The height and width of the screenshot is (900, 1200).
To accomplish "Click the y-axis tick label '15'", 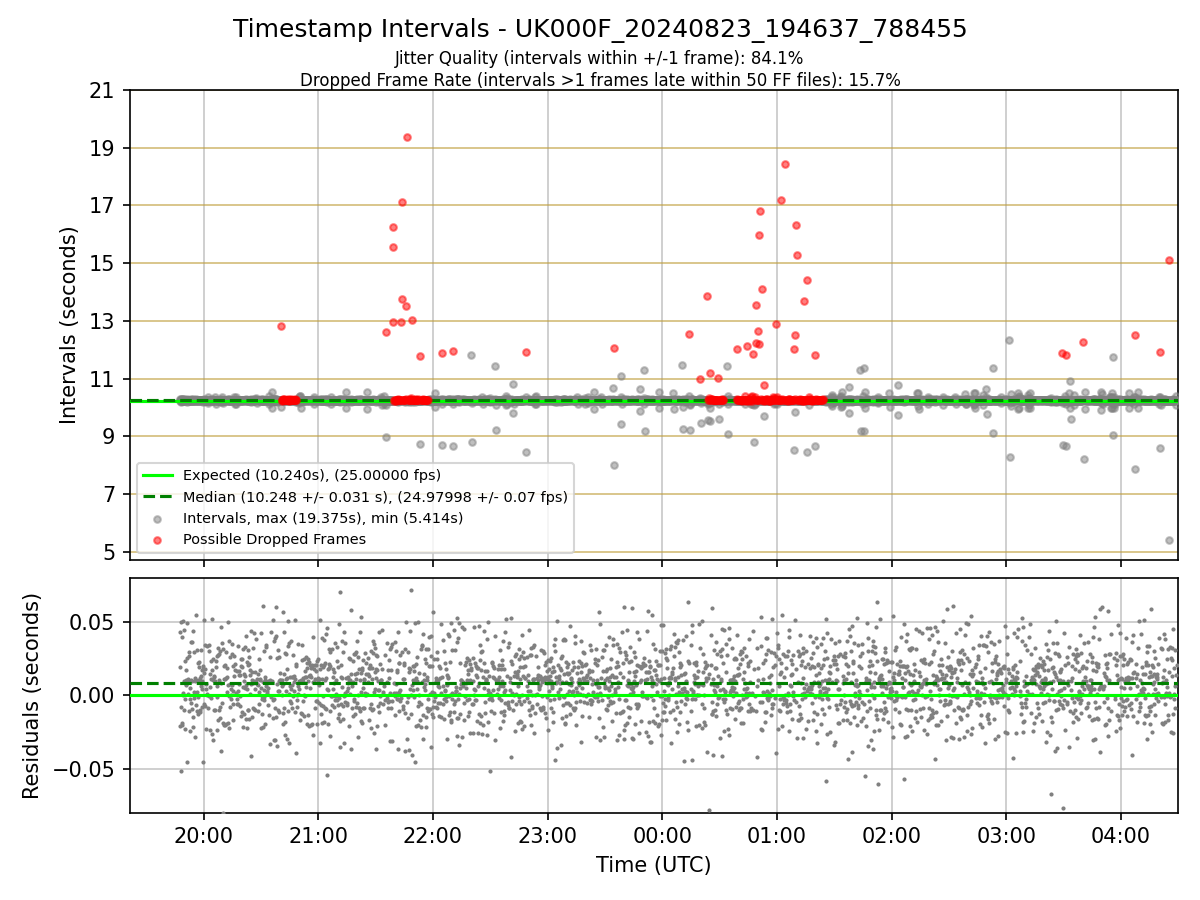I will pos(103,264).
